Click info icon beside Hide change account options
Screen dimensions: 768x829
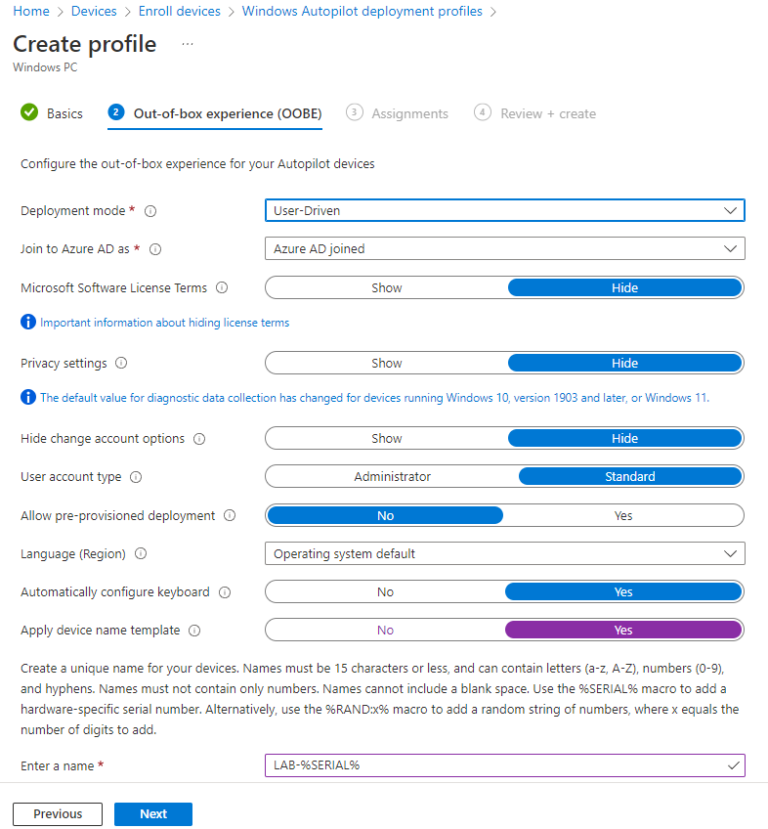(x=199, y=439)
